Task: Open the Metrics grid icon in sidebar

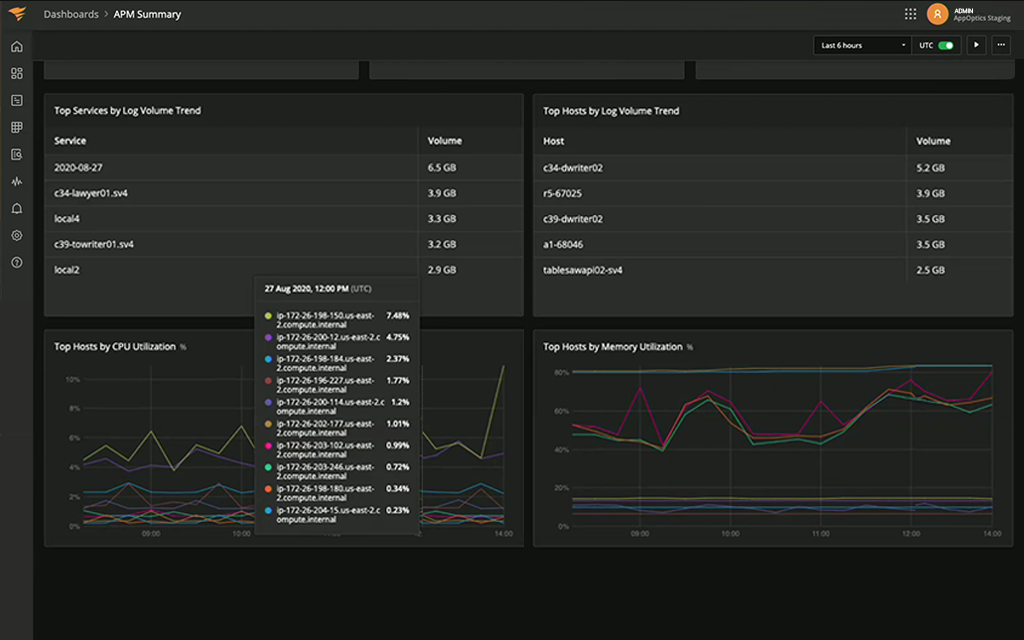Action: (15, 127)
